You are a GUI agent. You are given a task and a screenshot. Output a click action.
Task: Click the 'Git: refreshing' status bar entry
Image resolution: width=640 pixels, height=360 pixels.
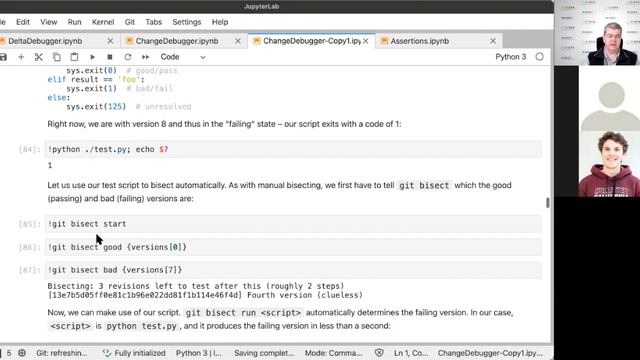tap(62, 353)
